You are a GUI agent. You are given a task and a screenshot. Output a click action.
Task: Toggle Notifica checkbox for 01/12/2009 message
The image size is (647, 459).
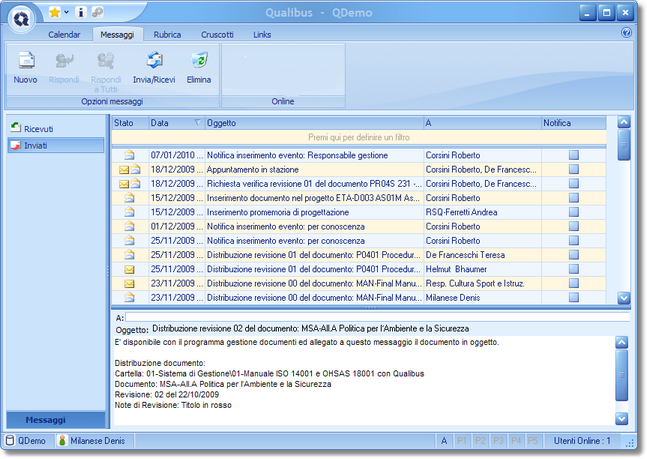click(x=574, y=226)
